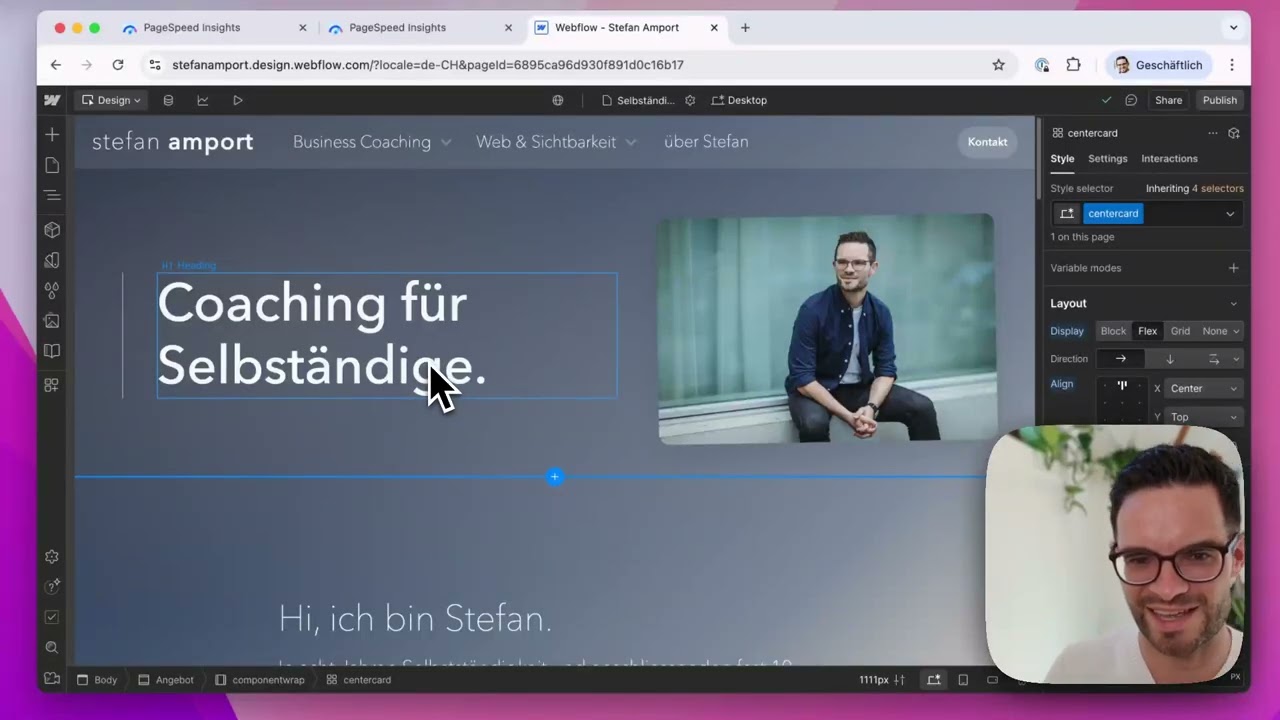Reload the browser page
Viewport: 1280px width, 720px height.
pos(118,65)
